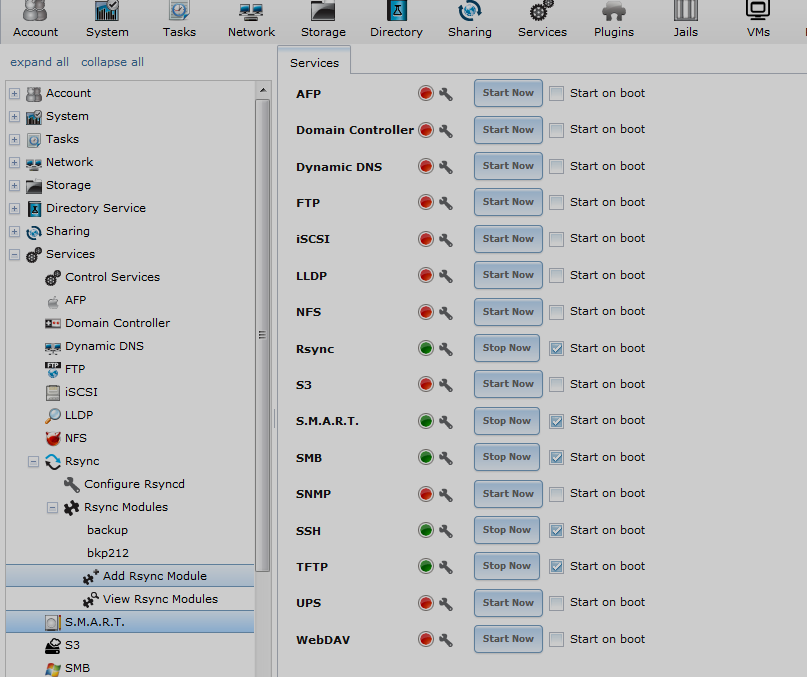Viewport: 807px width, 677px height.
Task: Uncheck Start on boot for SMB
Action: coord(556,458)
